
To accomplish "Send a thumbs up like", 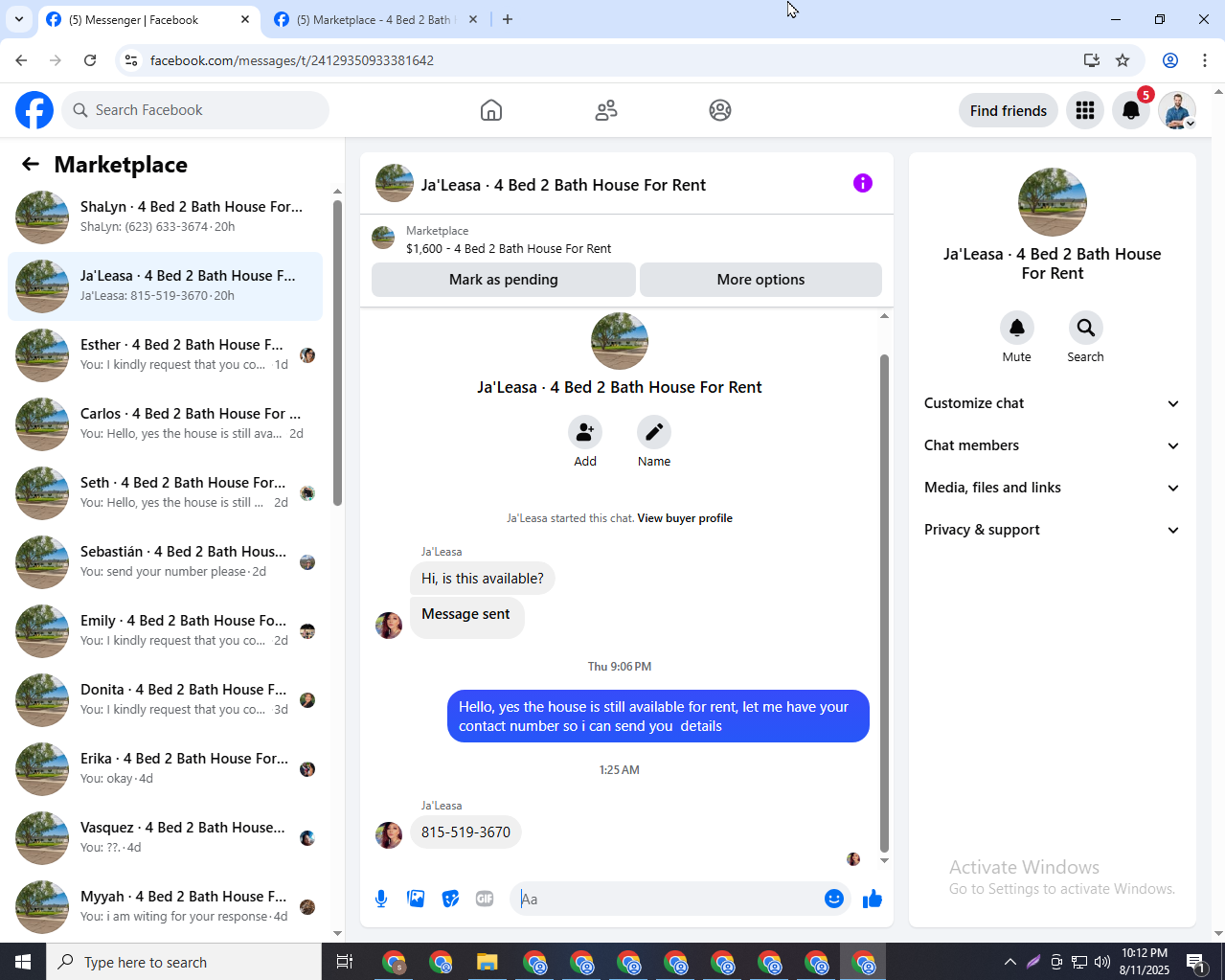I will (873, 899).
